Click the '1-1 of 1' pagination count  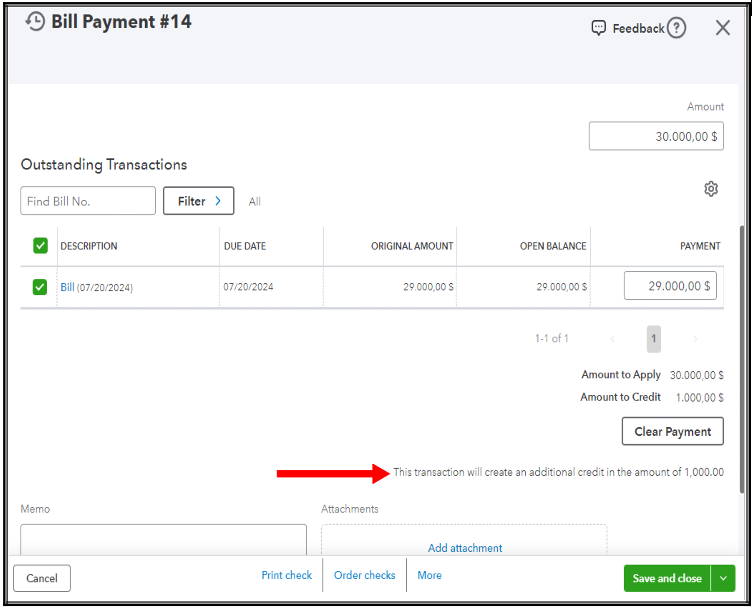coord(552,339)
